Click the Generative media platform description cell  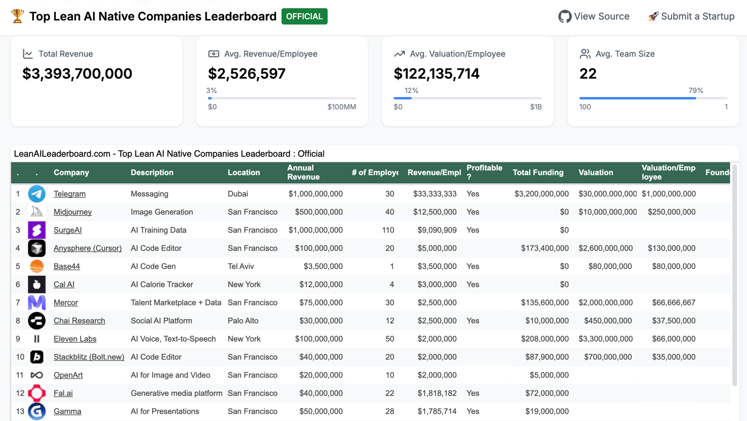(176, 393)
